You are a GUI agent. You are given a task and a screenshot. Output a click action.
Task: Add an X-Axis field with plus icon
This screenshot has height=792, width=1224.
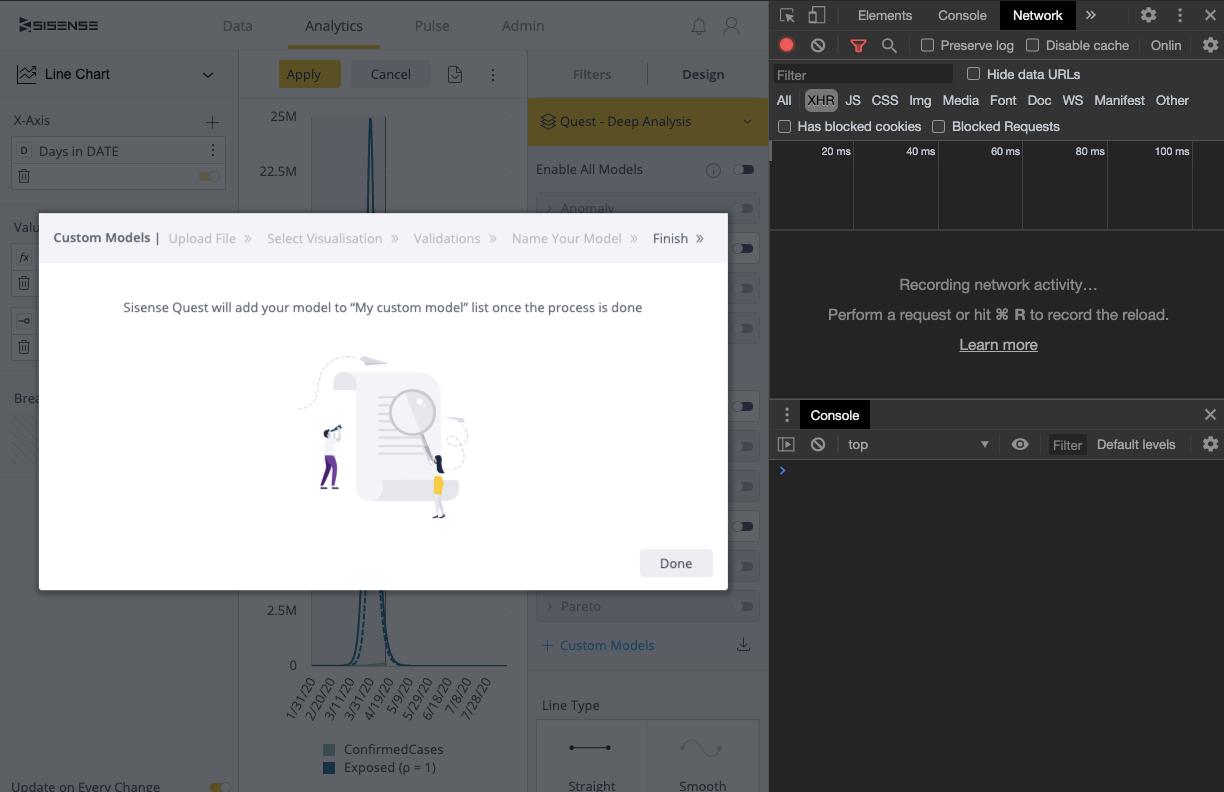[212, 122]
